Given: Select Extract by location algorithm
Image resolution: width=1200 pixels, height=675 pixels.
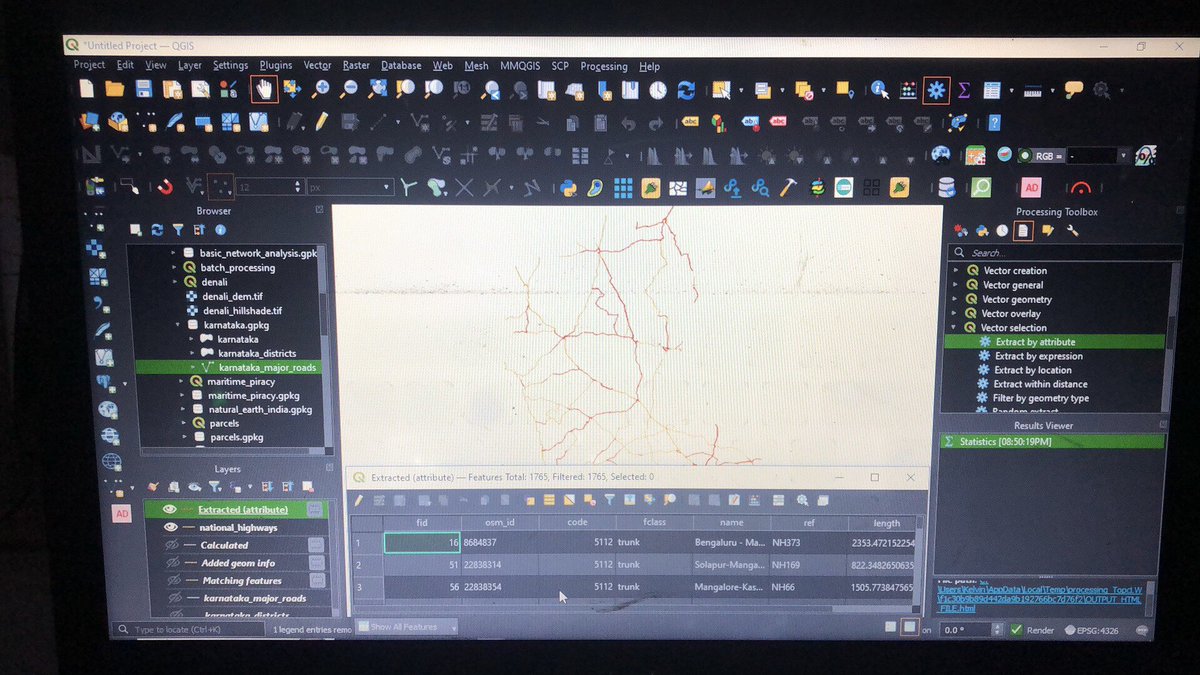Looking at the screenshot, I should click(1033, 370).
